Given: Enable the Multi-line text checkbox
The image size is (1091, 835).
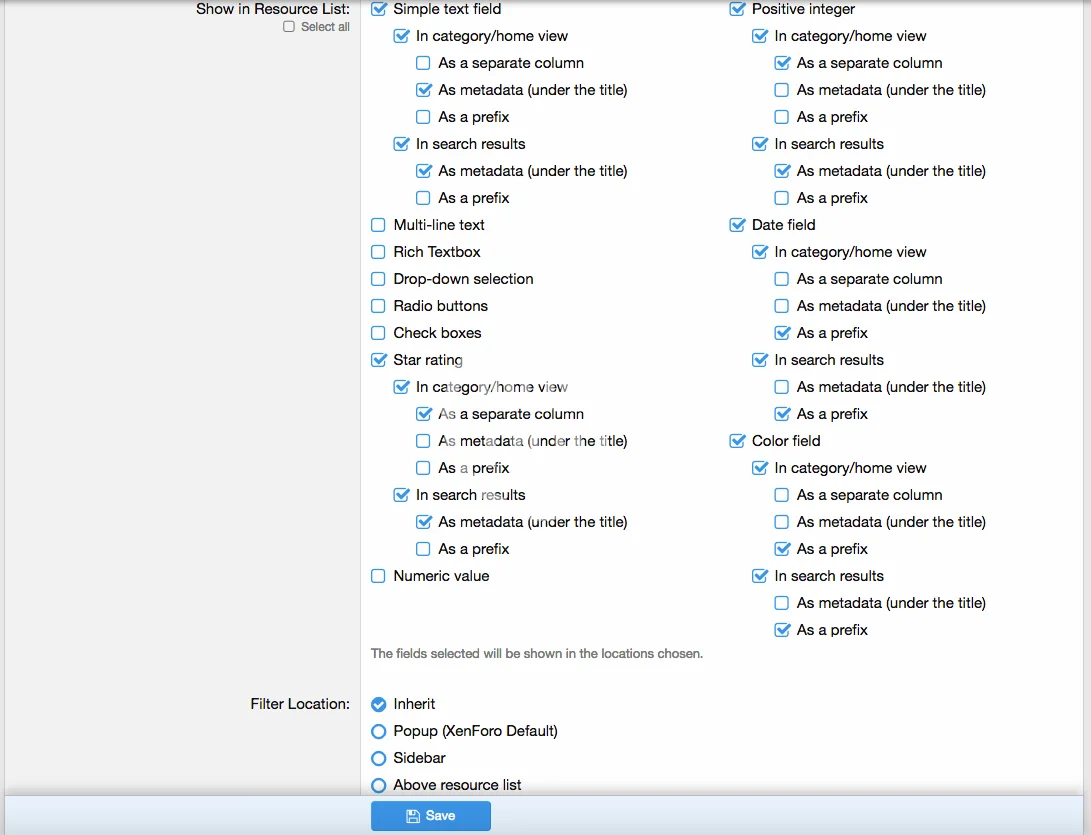Looking at the screenshot, I should (x=378, y=225).
